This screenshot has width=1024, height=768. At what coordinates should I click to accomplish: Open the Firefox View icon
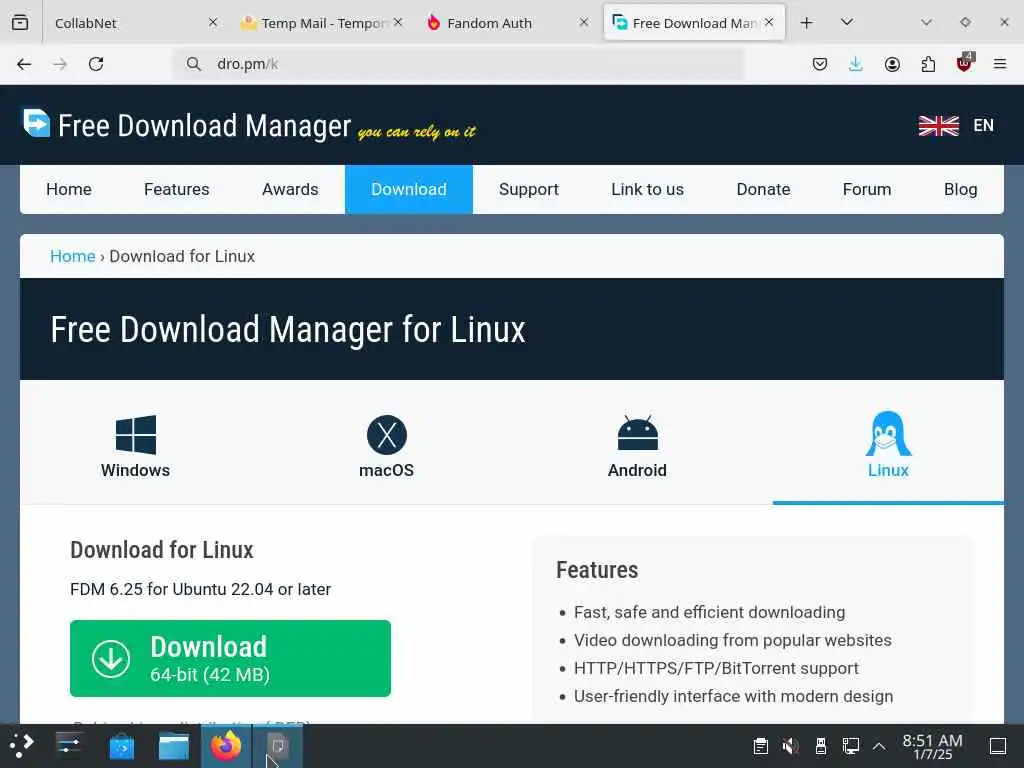click(x=20, y=23)
